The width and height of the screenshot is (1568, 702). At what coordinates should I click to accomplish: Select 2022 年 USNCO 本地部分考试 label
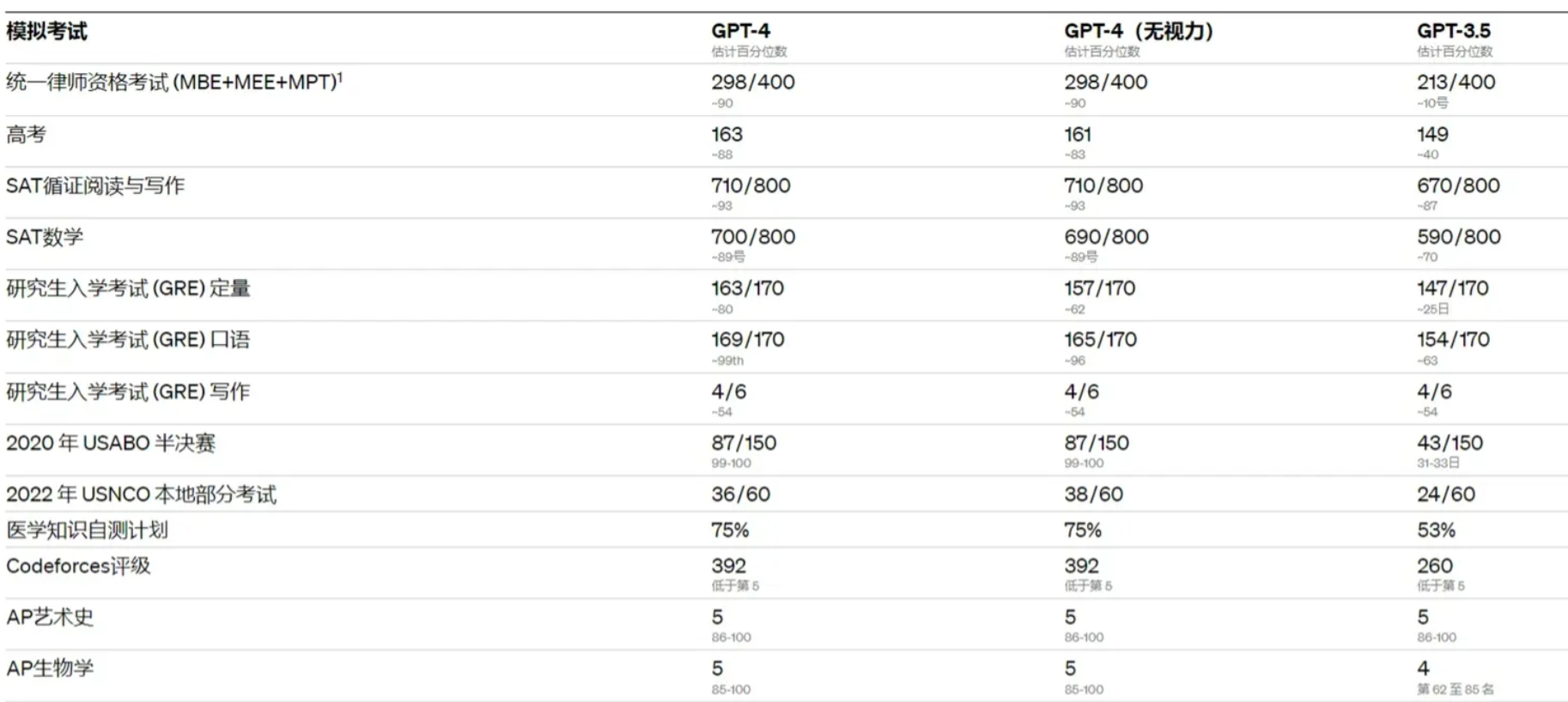(142, 494)
